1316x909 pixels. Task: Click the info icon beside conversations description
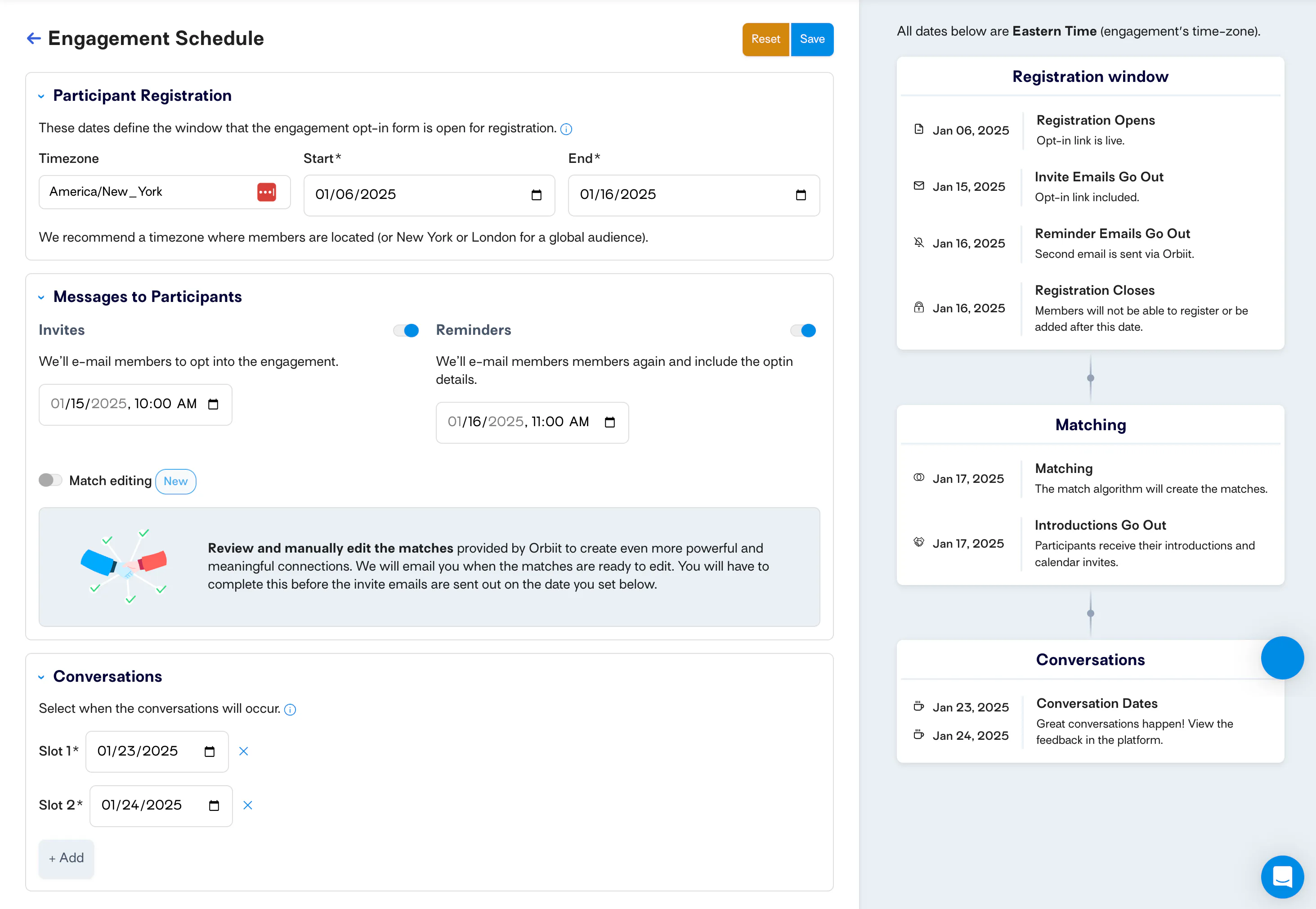290,709
